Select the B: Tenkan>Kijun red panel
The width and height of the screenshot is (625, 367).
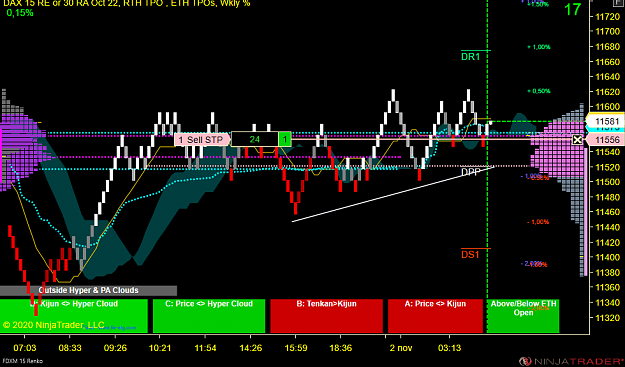click(326, 316)
